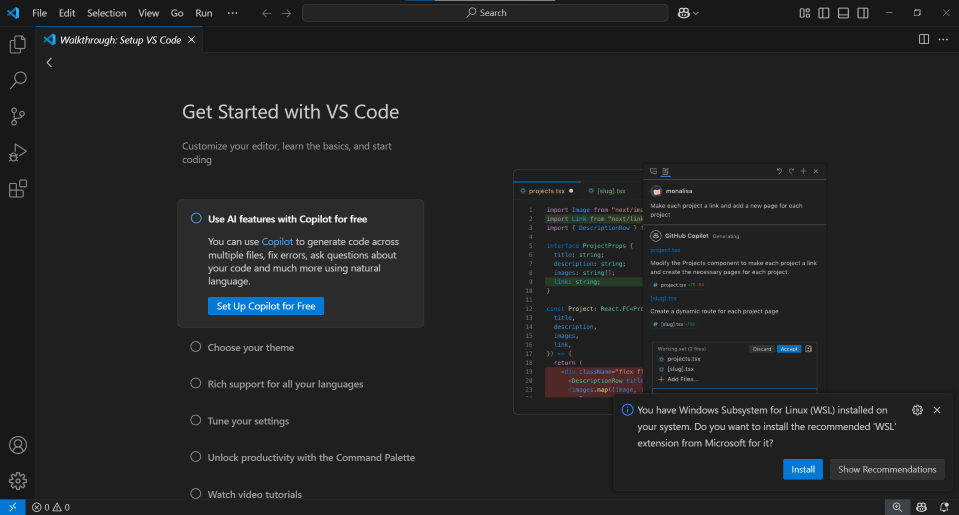The image size is (959, 515).
Task: Open the Explorer view in activity bar
Action: [18, 44]
